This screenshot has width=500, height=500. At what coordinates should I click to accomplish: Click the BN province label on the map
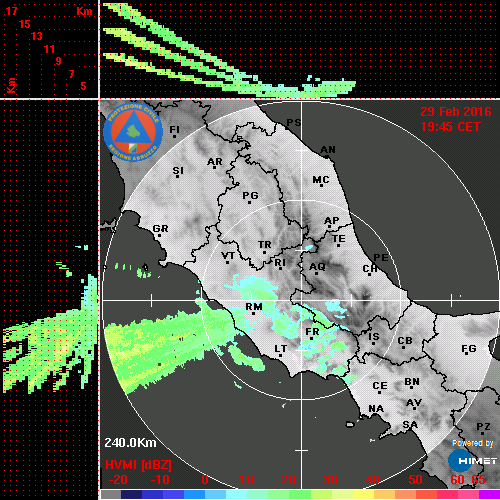[x=412, y=382]
